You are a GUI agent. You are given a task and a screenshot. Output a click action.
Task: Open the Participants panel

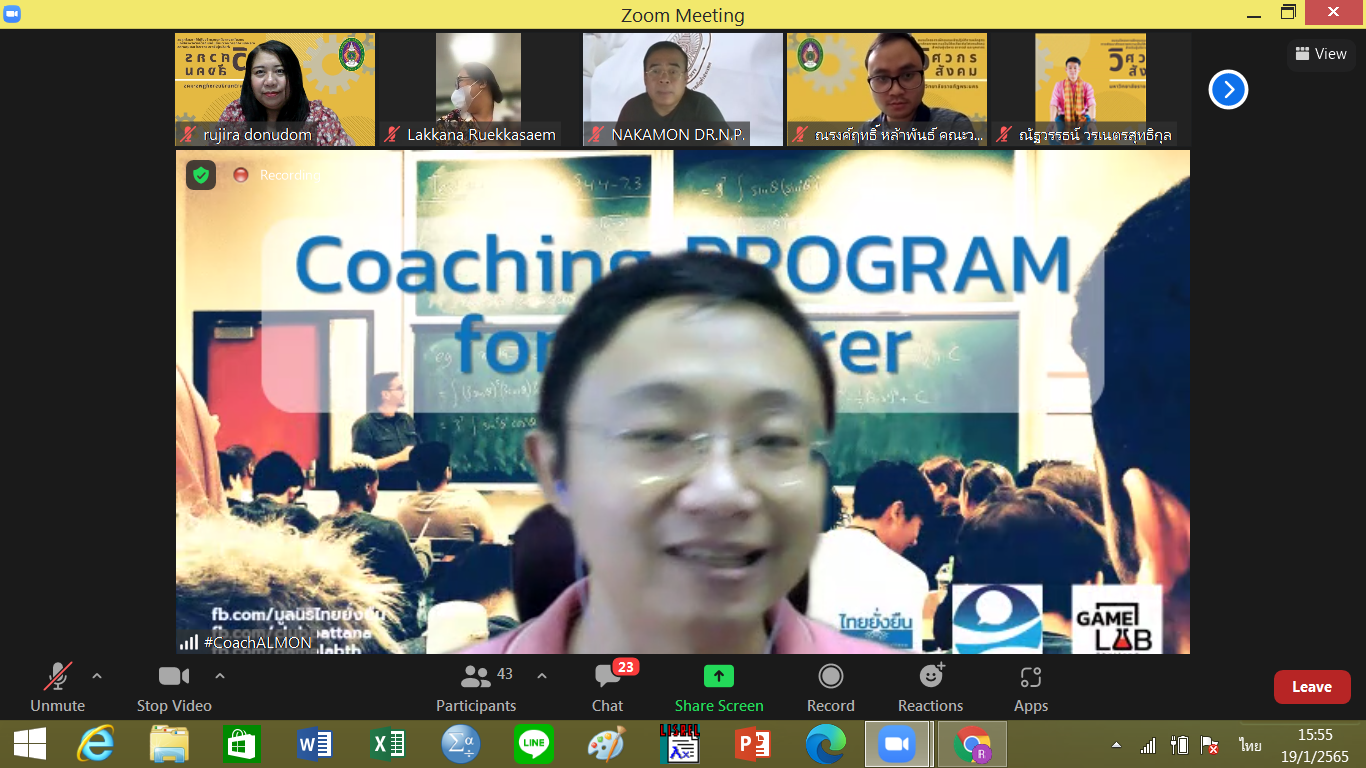(476, 688)
